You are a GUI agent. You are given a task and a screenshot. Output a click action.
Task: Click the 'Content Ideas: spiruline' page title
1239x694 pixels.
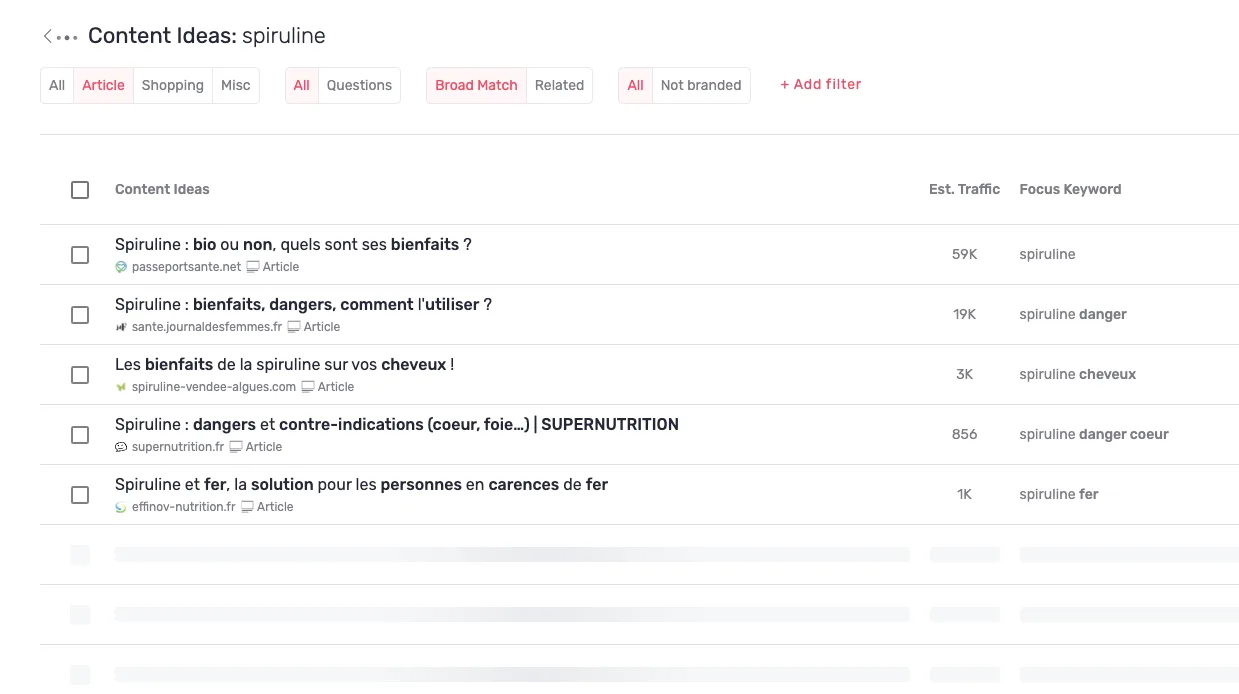coord(207,36)
